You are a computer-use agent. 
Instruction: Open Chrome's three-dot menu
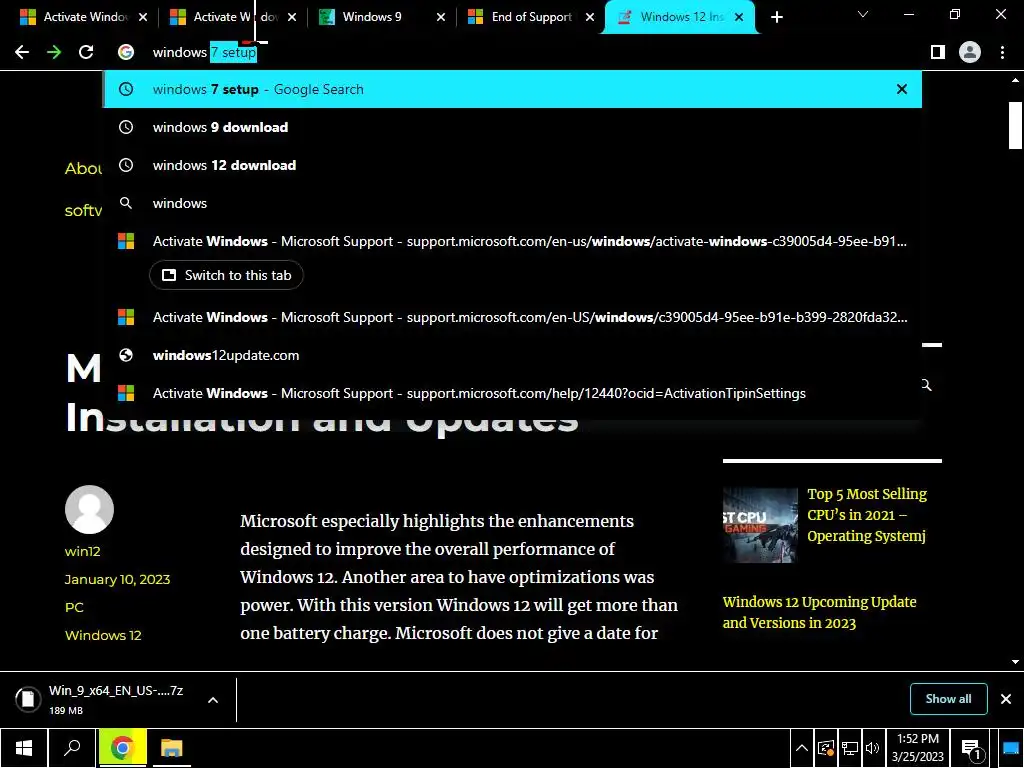tap(1002, 52)
